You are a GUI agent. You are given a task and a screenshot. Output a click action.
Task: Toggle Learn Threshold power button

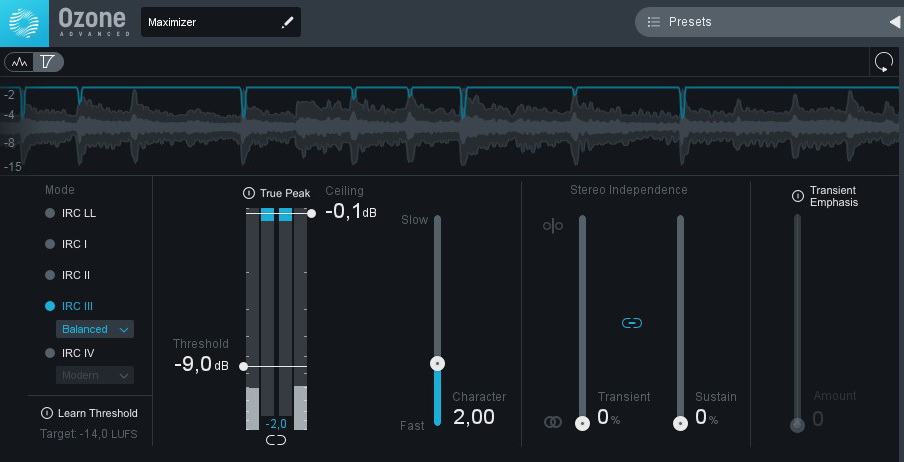tap(47, 413)
